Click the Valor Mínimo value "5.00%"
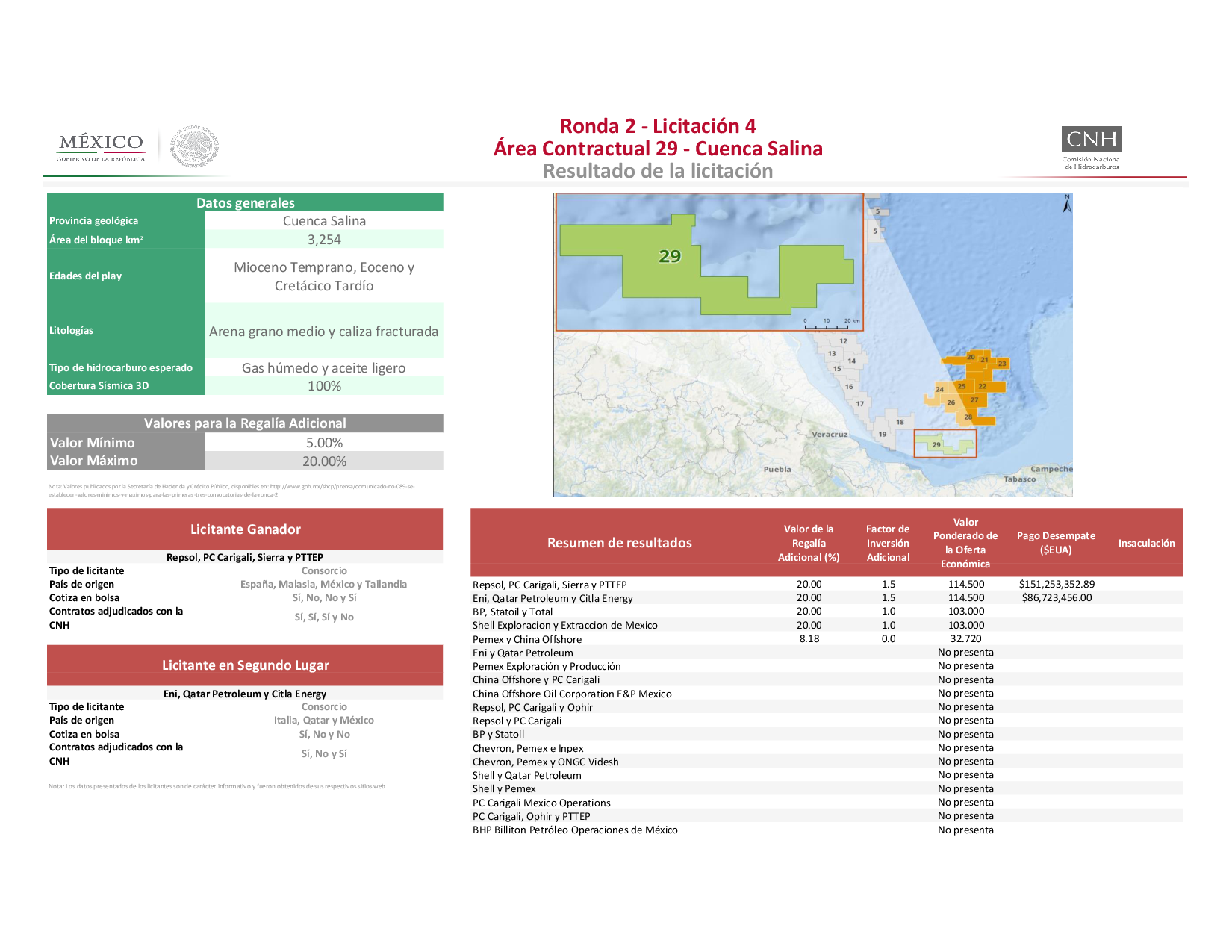1232x952 pixels. pos(324,443)
